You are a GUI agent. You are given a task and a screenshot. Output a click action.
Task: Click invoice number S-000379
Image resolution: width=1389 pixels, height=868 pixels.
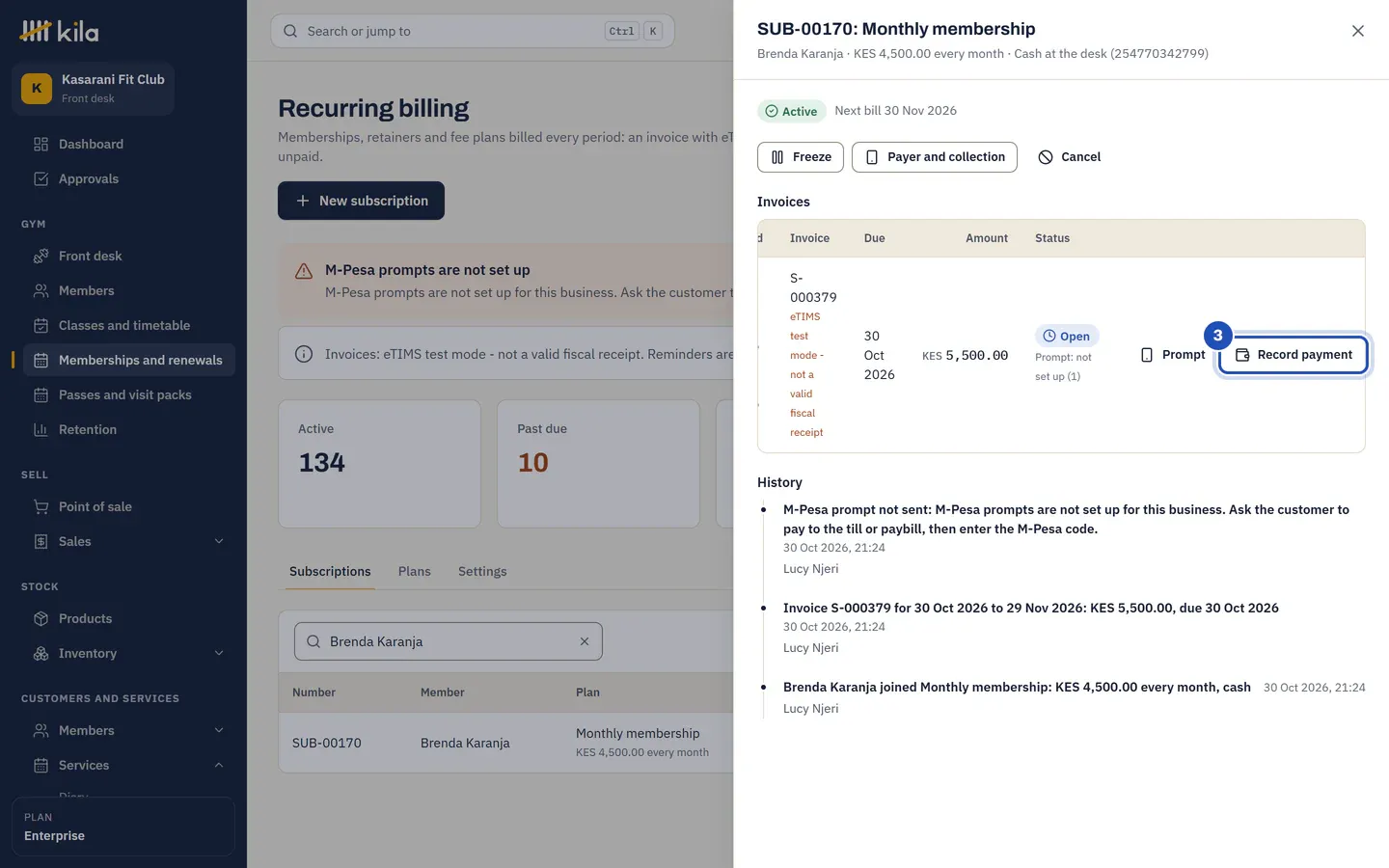point(813,287)
